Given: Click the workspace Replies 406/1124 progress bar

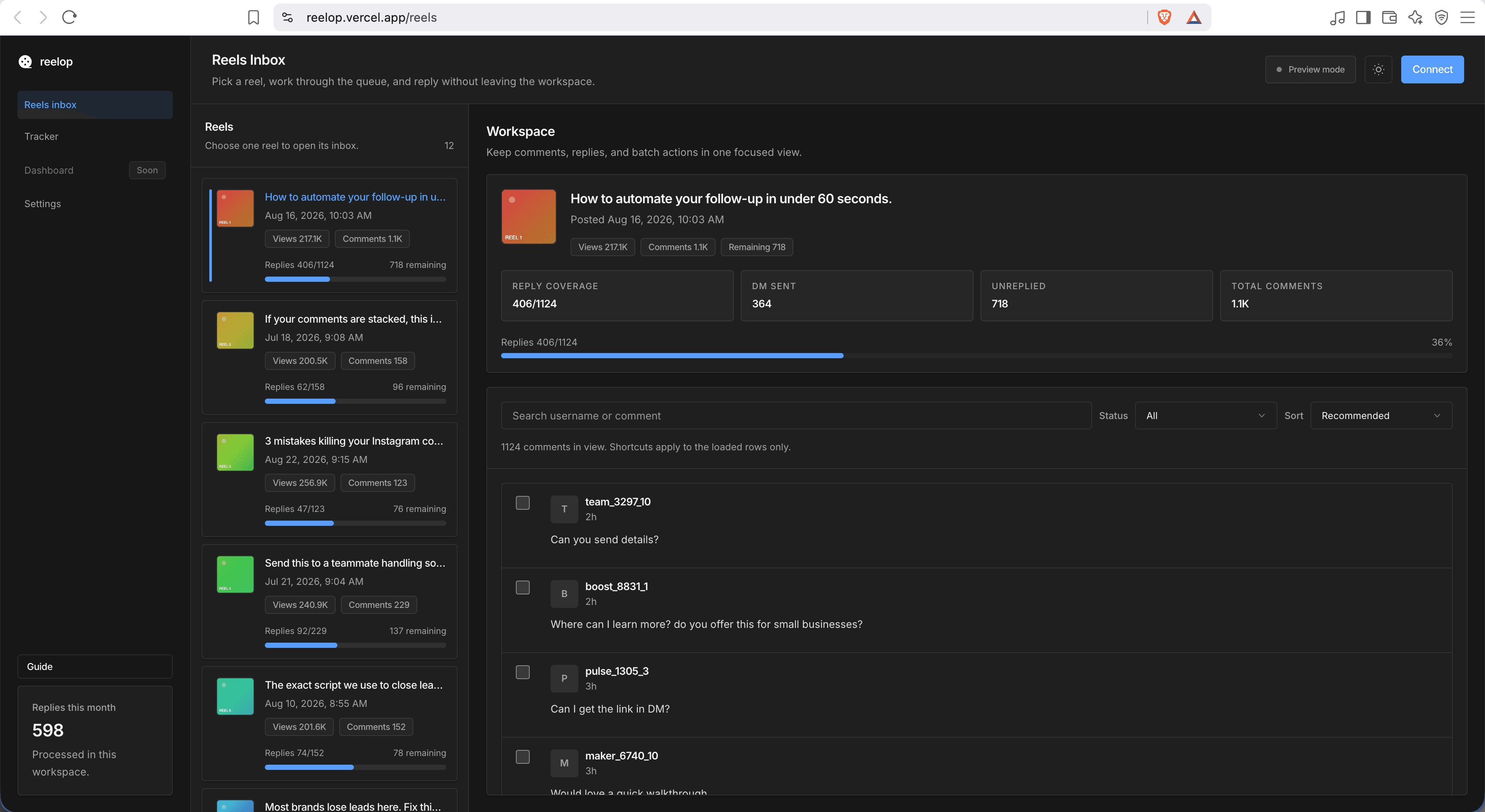Looking at the screenshot, I should click(x=977, y=356).
